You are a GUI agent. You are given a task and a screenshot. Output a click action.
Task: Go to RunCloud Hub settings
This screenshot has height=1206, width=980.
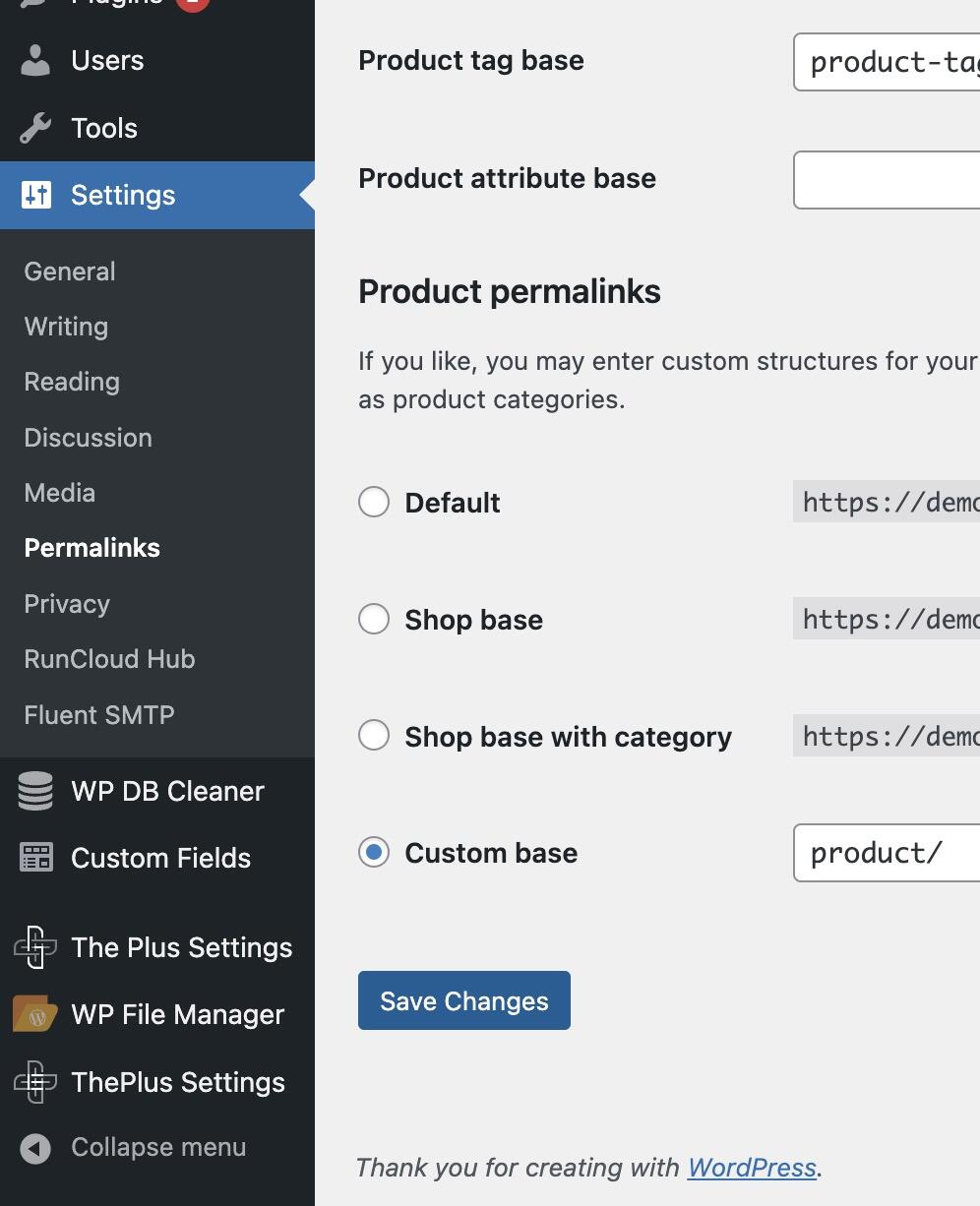point(108,659)
